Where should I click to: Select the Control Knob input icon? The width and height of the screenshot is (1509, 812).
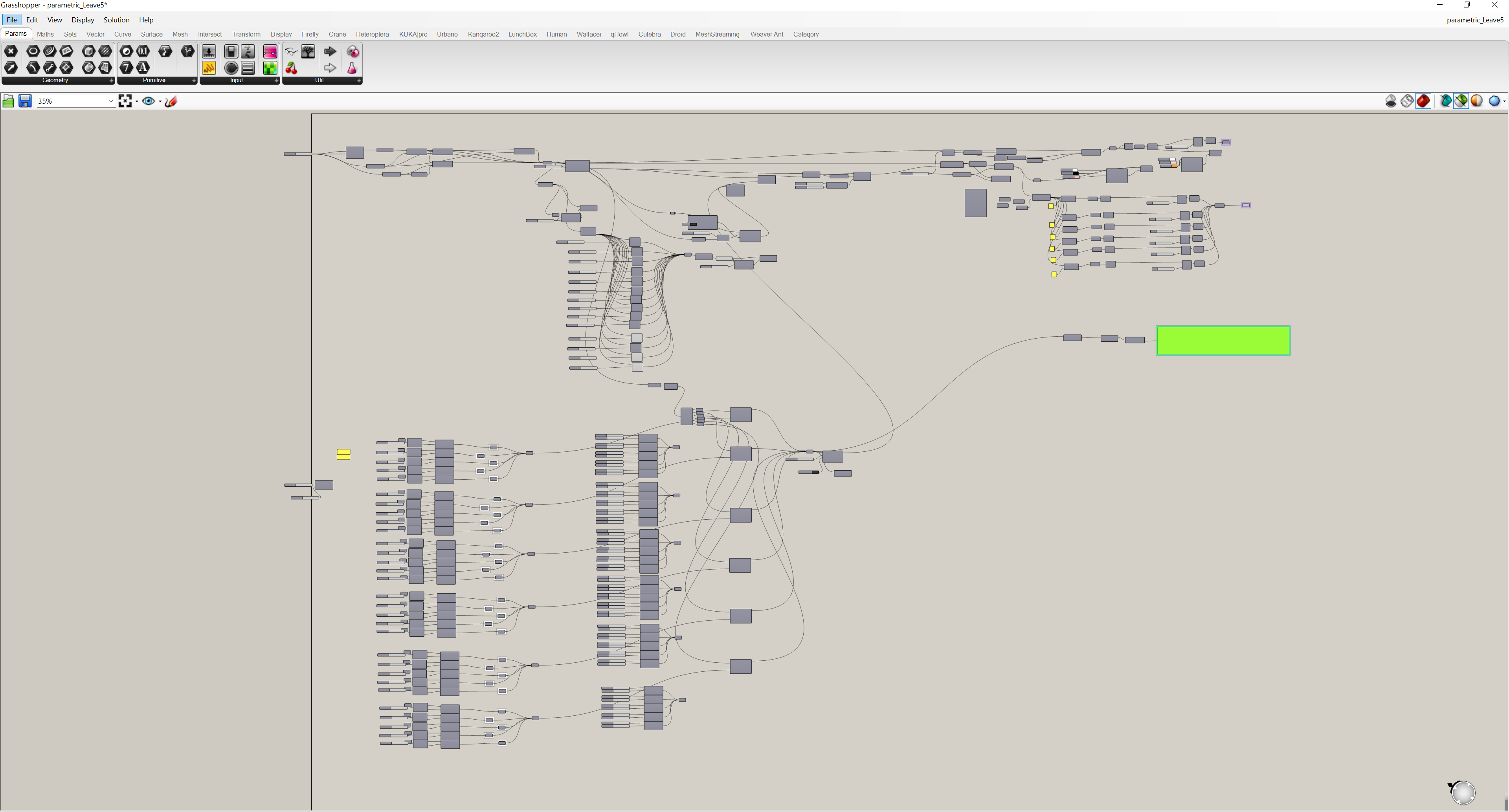[x=231, y=68]
